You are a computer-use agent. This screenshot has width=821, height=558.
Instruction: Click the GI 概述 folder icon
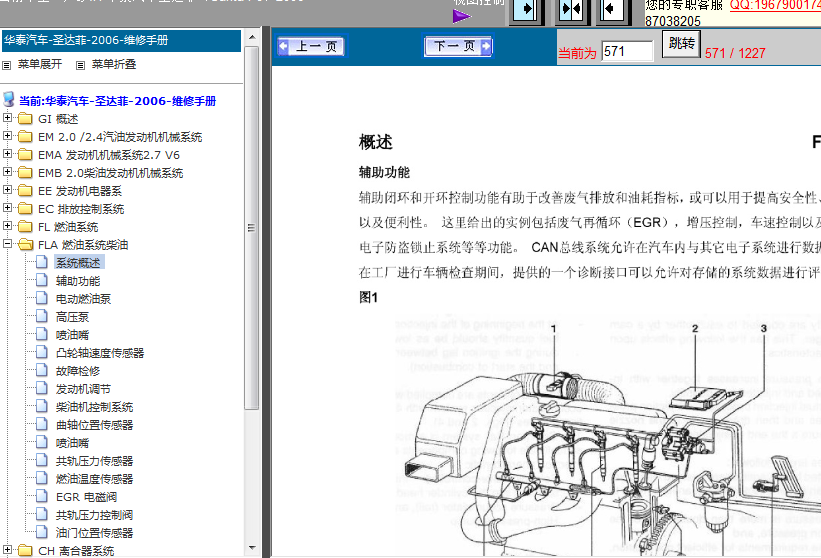coord(25,118)
